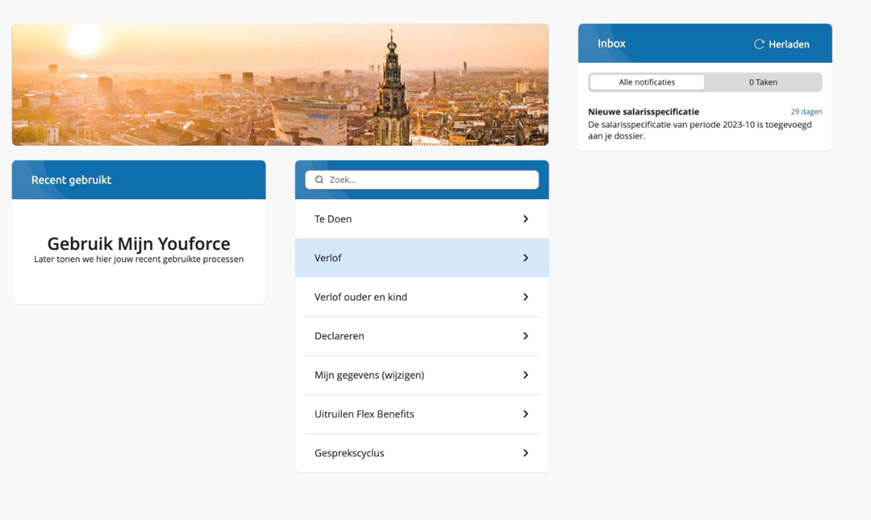Click the salarisspecificatie periode 2023-10 description
This screenshot has height=520, width=871.
(x=700, y=130)
